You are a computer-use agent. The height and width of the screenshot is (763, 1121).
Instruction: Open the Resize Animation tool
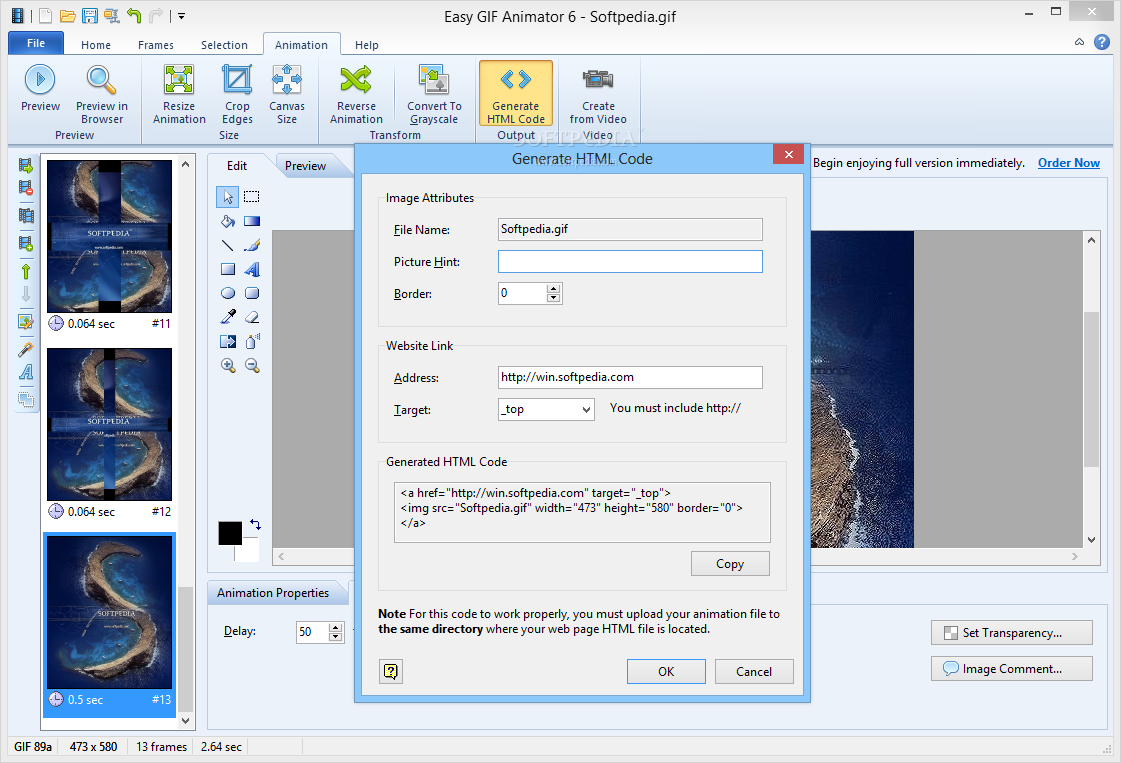click(179, 94)
